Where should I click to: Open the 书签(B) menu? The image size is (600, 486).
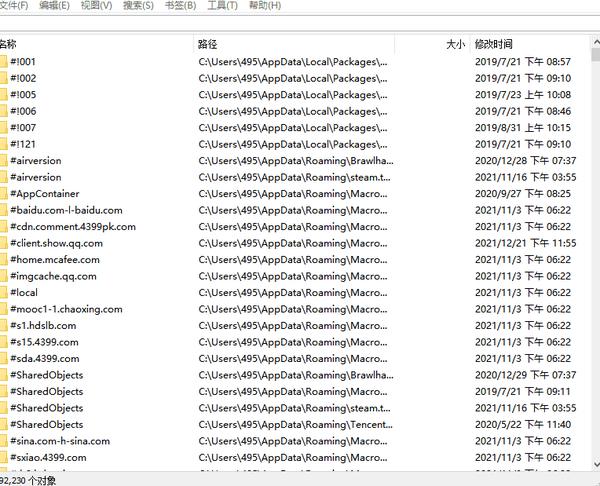(180, 5)
